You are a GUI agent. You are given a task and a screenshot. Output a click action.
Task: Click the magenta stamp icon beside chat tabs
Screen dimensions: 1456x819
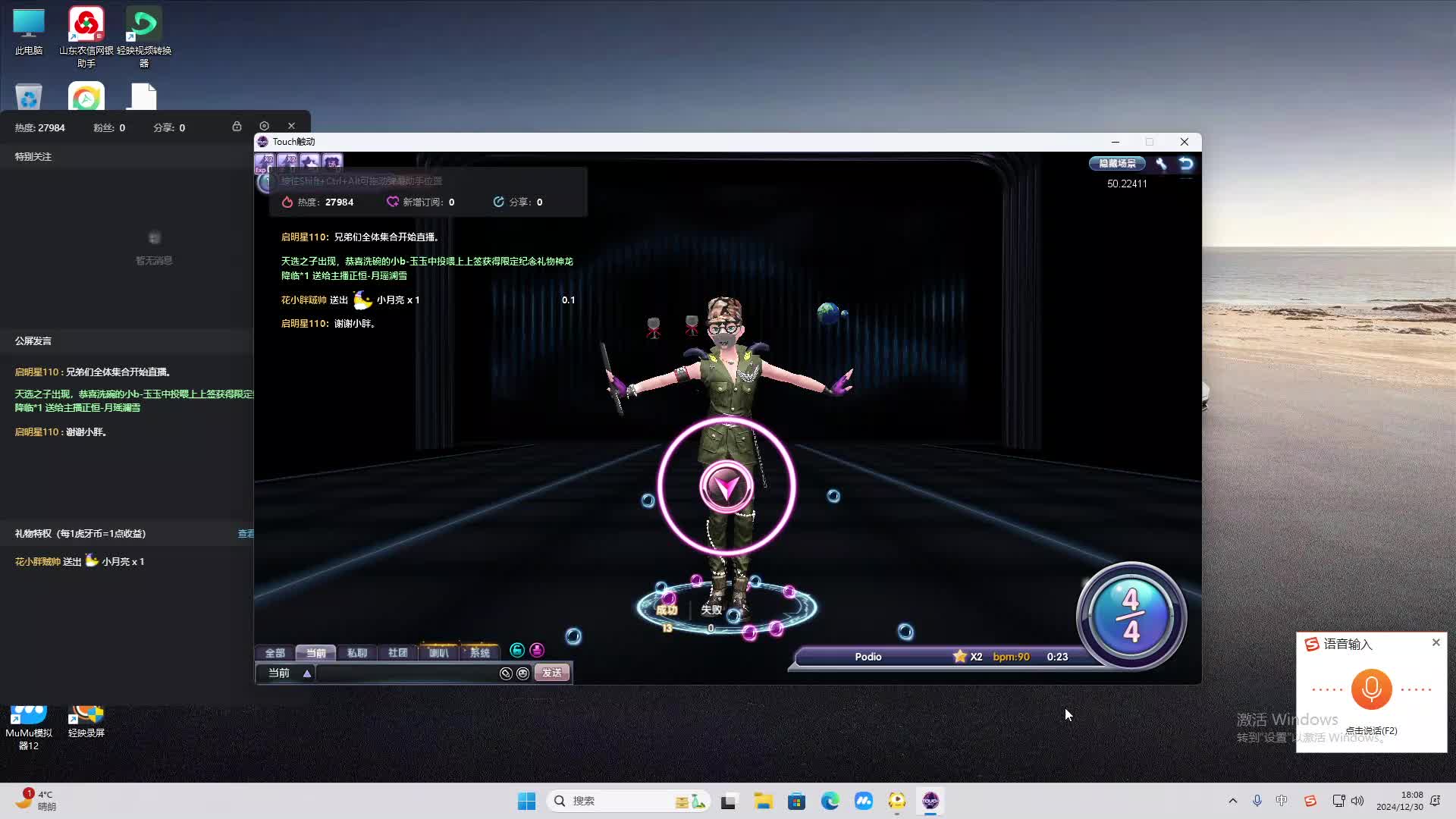click(537, 650)
